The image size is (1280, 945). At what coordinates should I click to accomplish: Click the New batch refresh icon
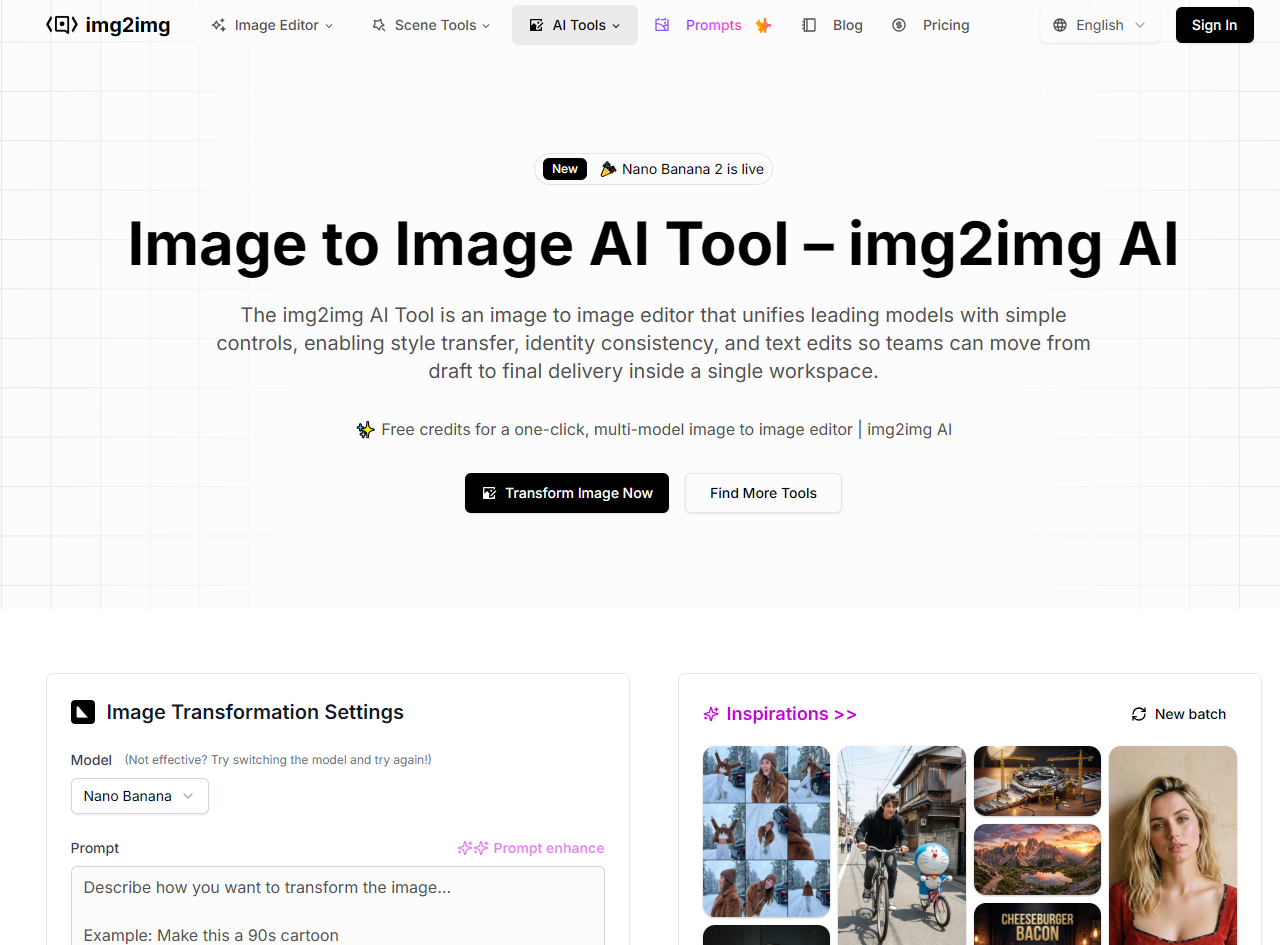click(x=1138, y=714)
